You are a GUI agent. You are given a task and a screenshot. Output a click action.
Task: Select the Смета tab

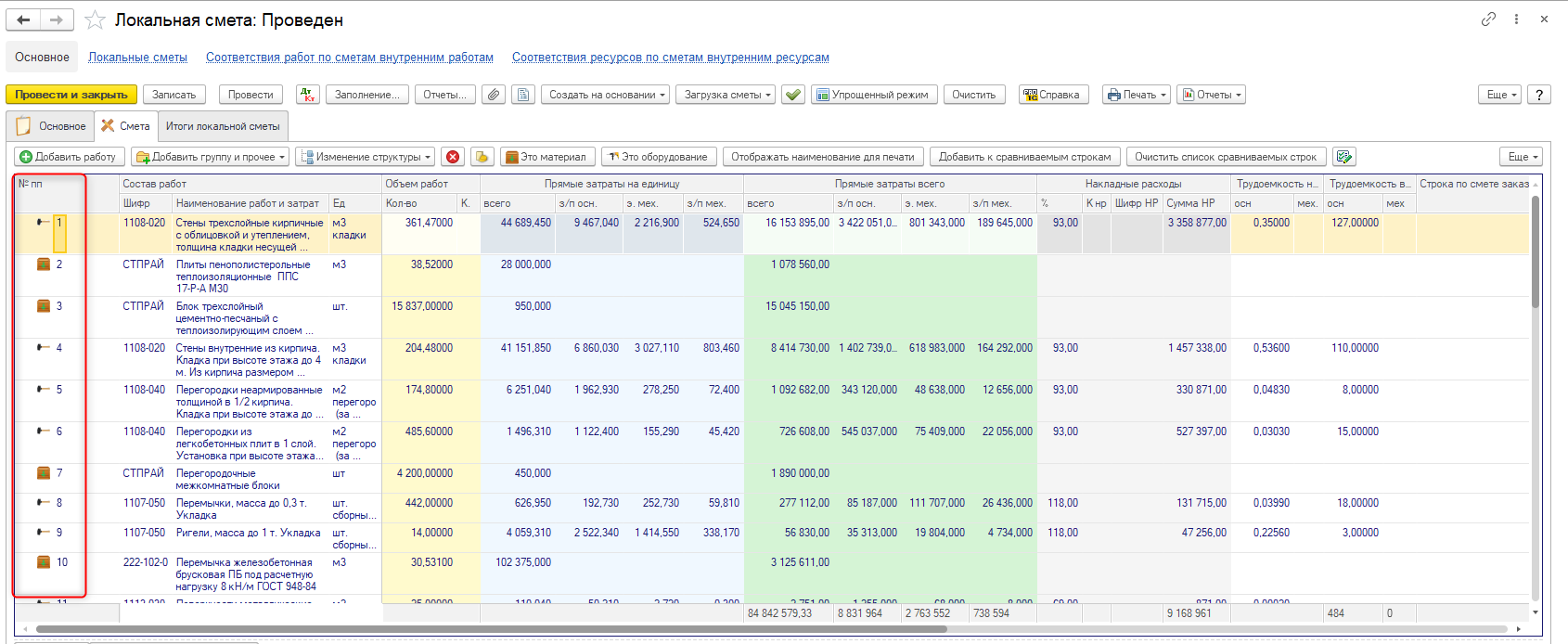click(x=125, y=126)
